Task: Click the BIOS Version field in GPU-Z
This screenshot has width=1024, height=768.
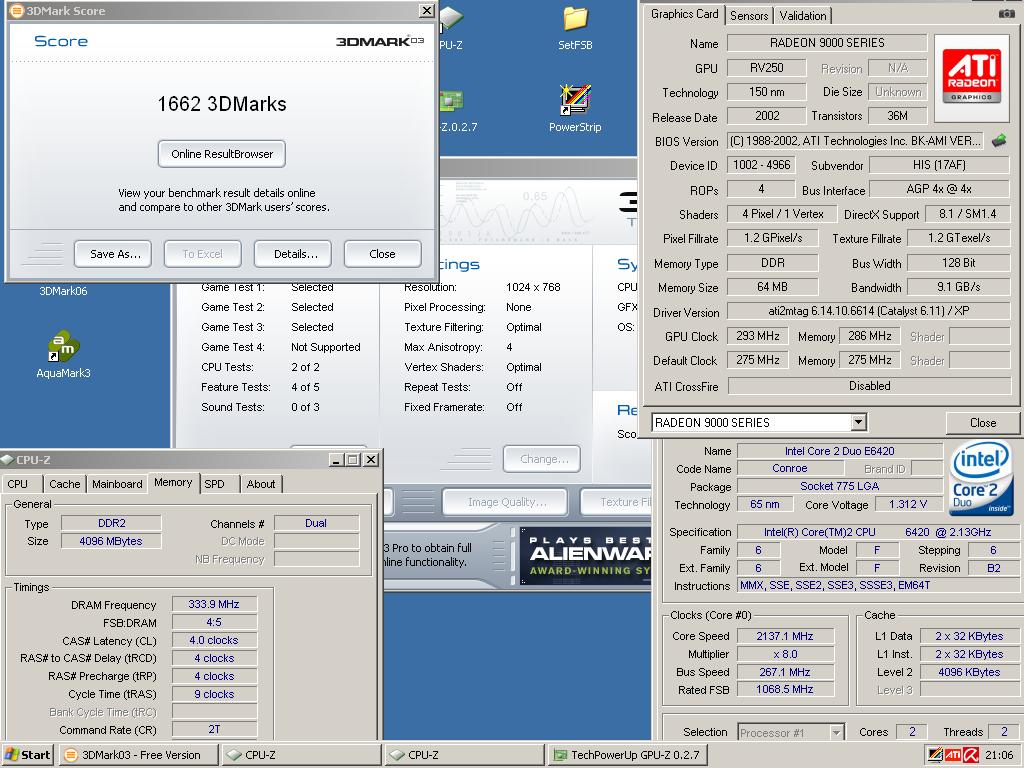Action: 856,141
